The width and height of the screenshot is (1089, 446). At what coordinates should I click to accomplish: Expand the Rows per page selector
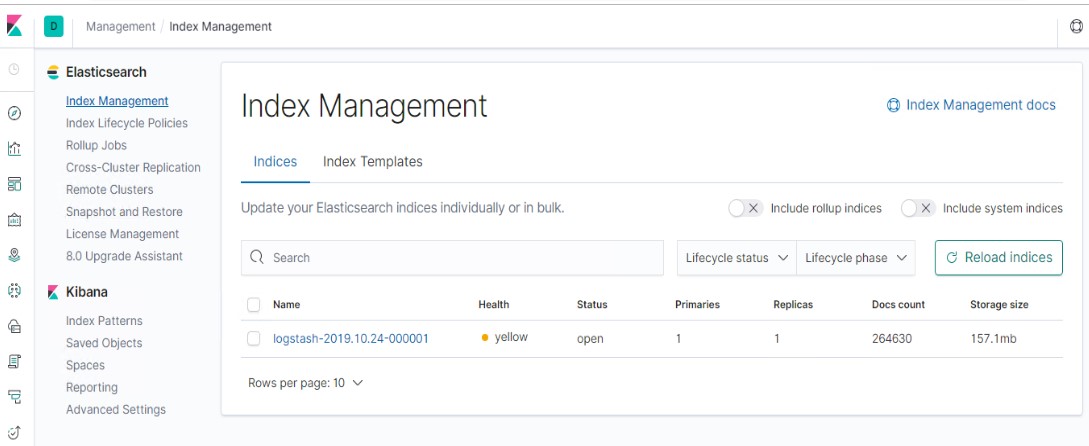(x=306, y=383)
